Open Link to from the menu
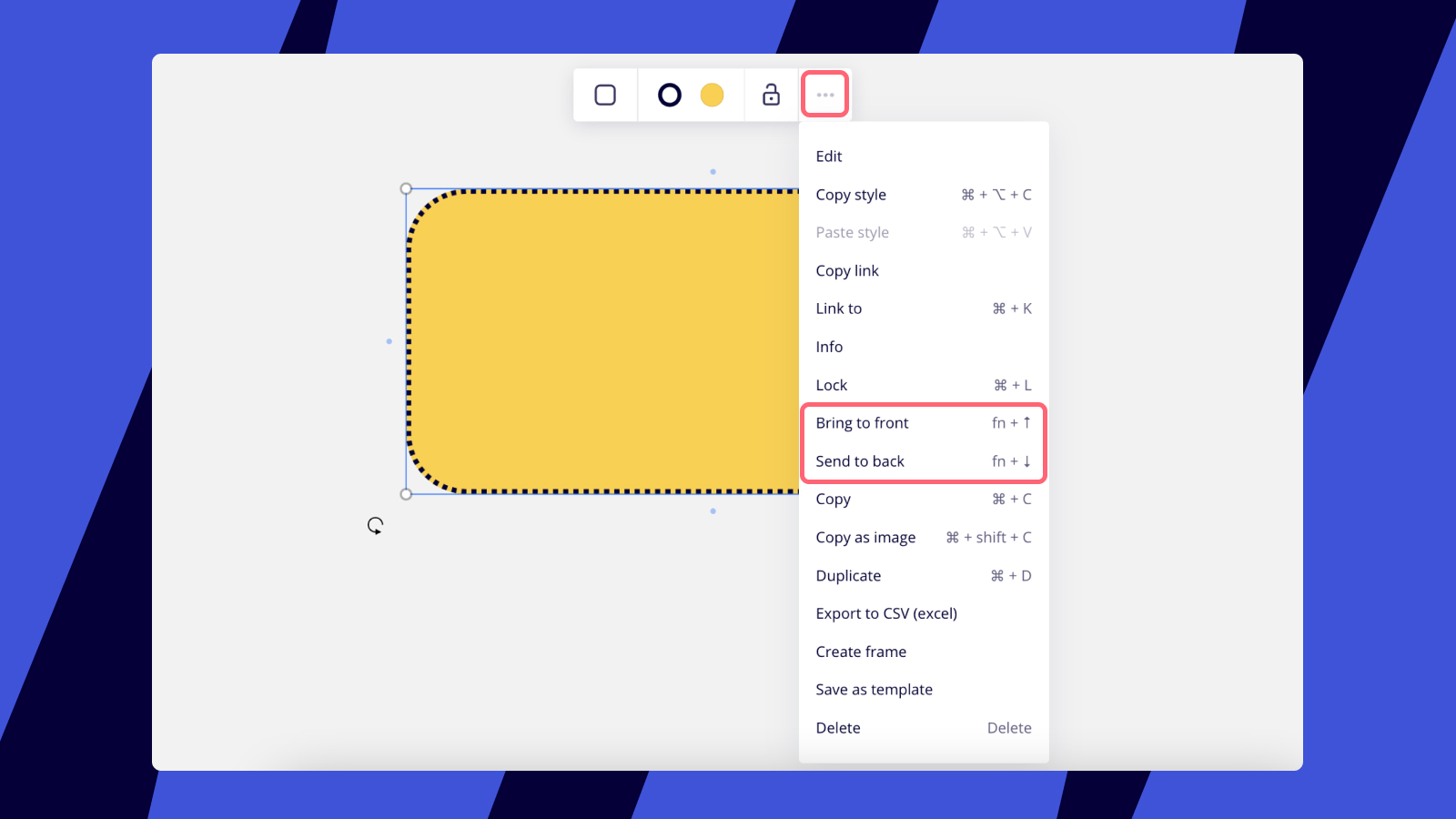1456x819 pixels. point(837,308)
